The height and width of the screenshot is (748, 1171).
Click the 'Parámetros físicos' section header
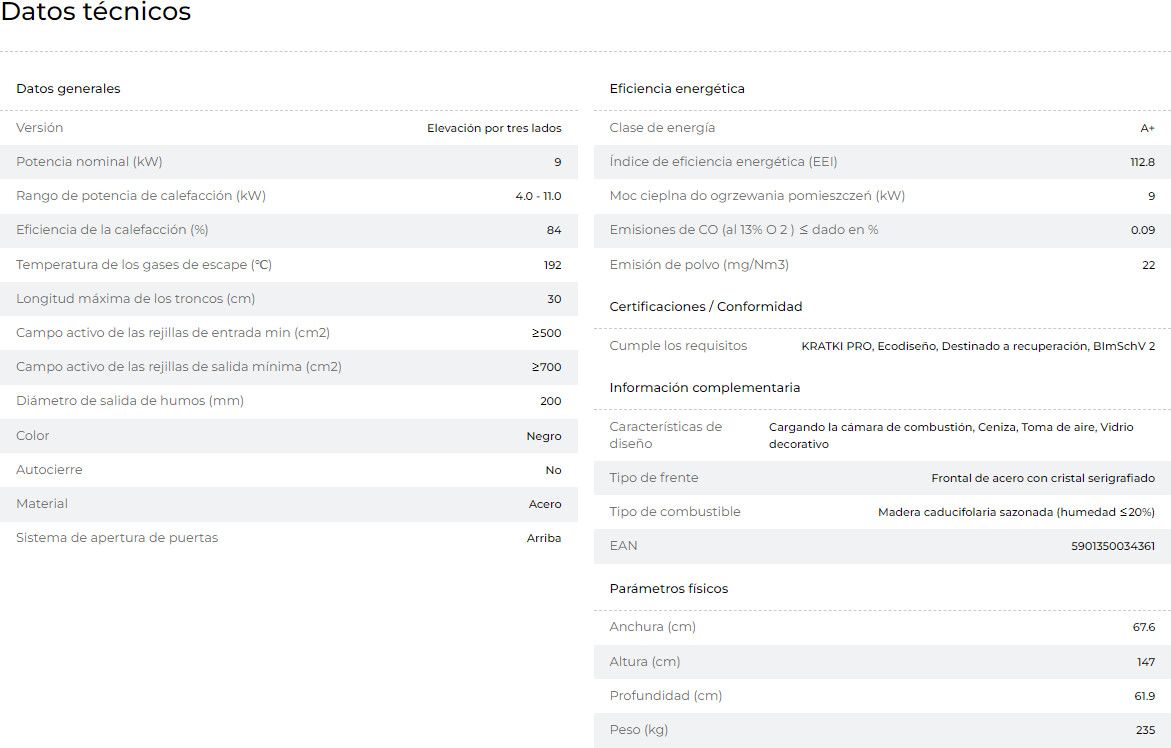(x=669, y=589)
